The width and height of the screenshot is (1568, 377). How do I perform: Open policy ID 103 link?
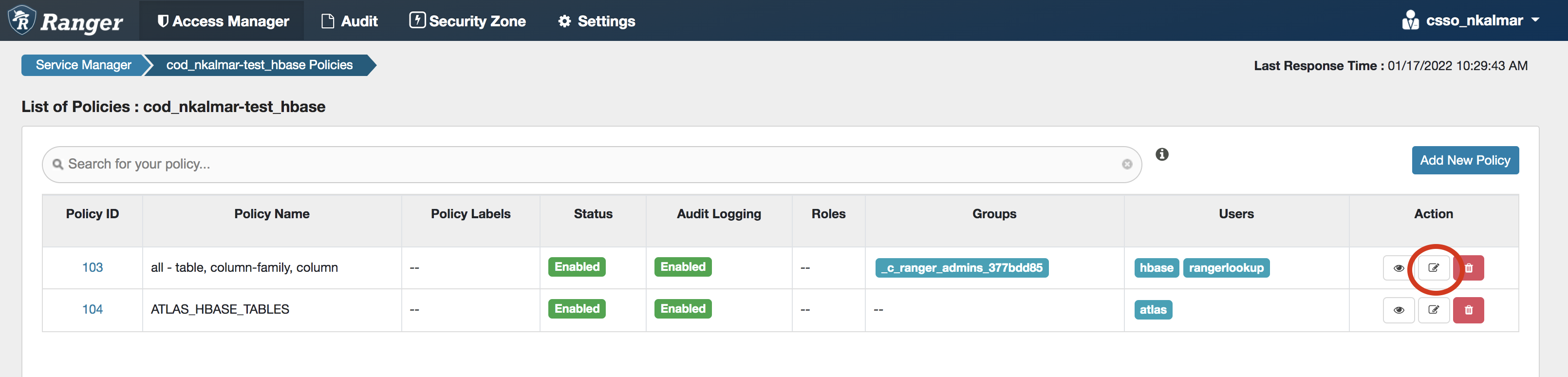93,267
